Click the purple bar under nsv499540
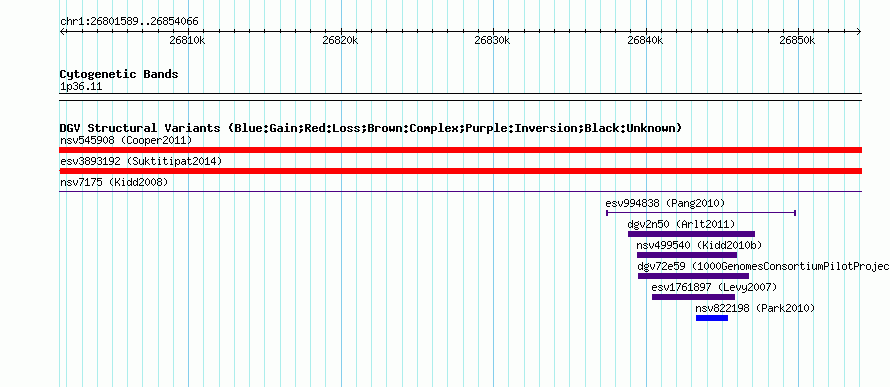 point(687,255)
